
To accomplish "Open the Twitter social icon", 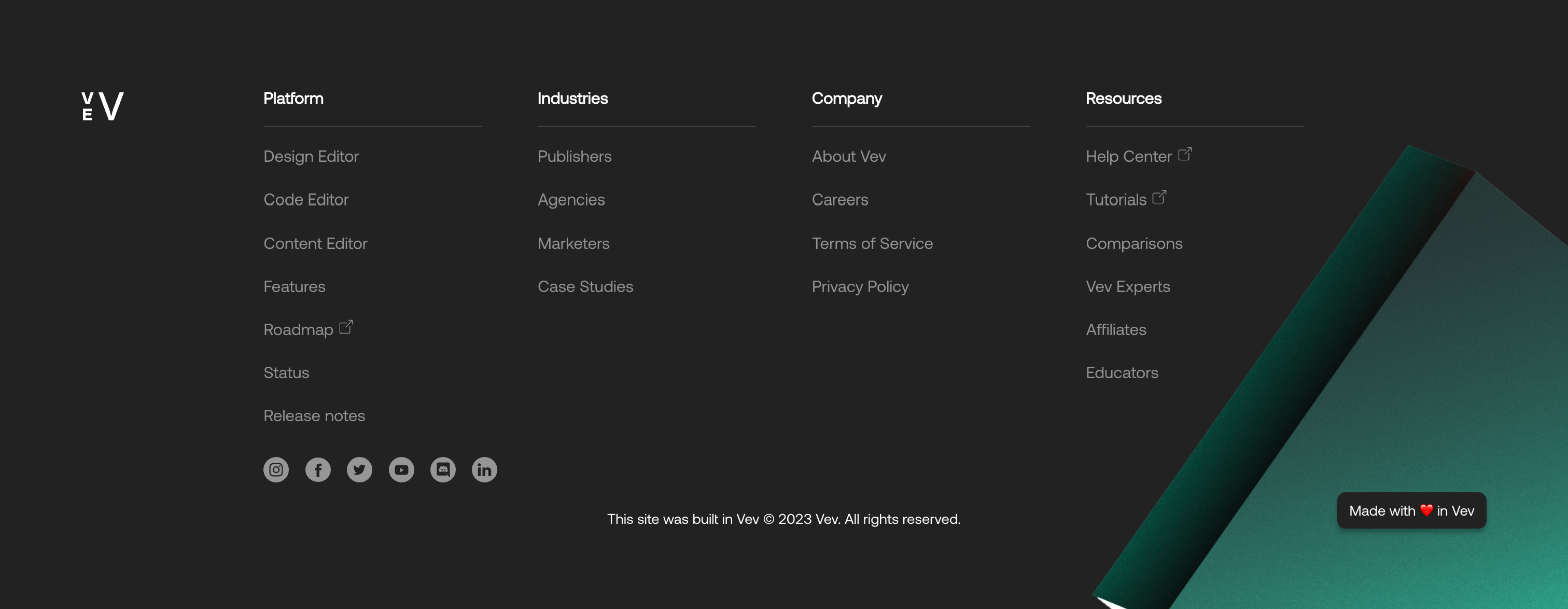I will point(359,469).
